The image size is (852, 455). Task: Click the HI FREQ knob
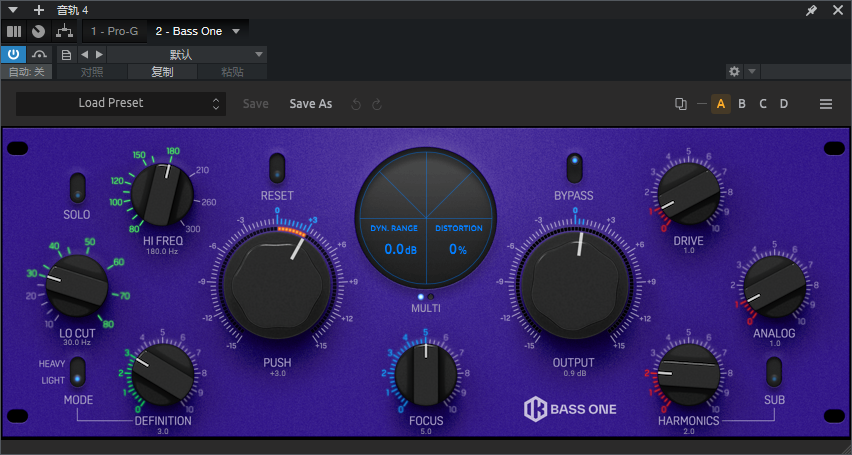click(x=162, y=195)
